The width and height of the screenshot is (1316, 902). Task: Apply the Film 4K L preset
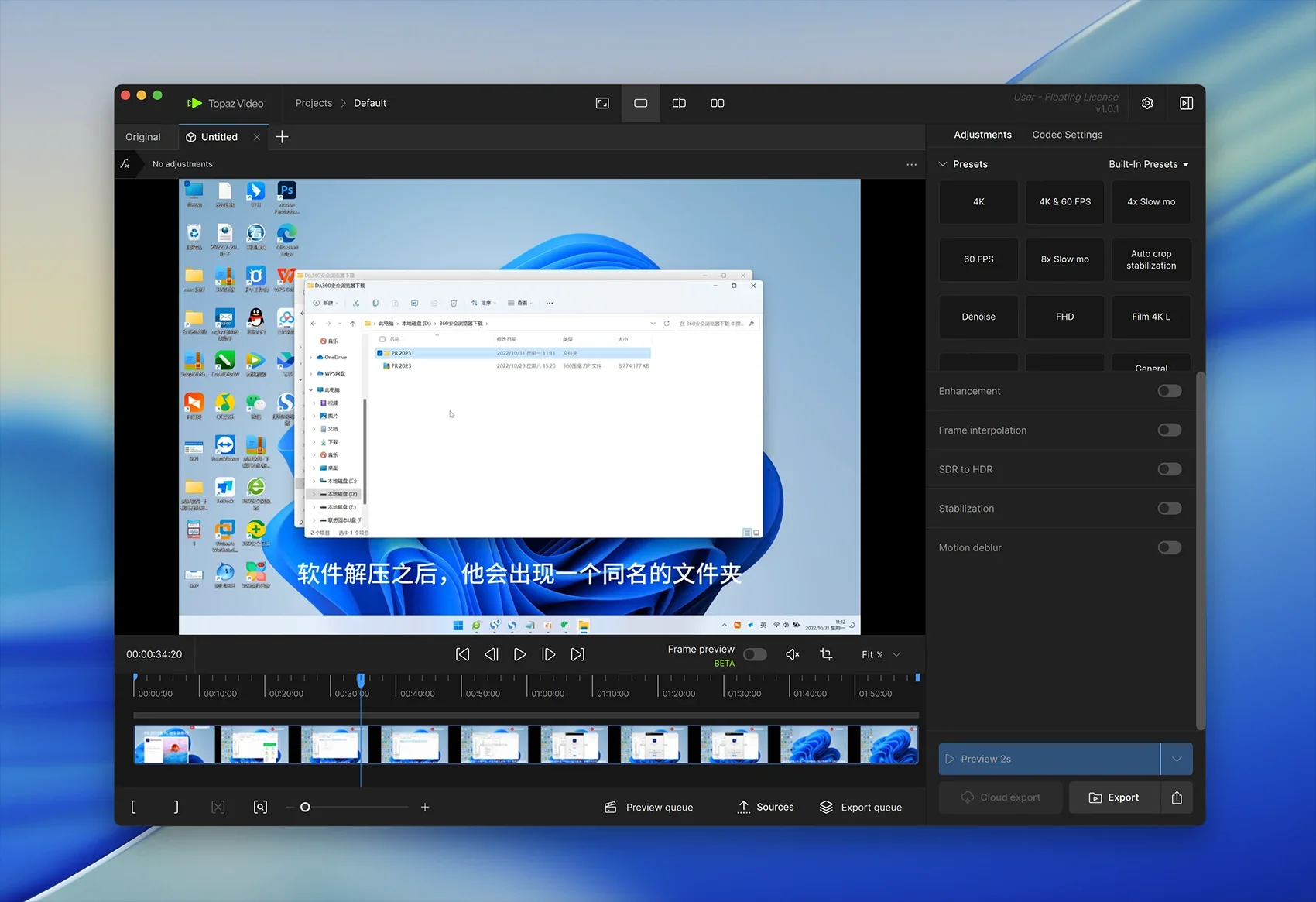[x=1151, y=317]
